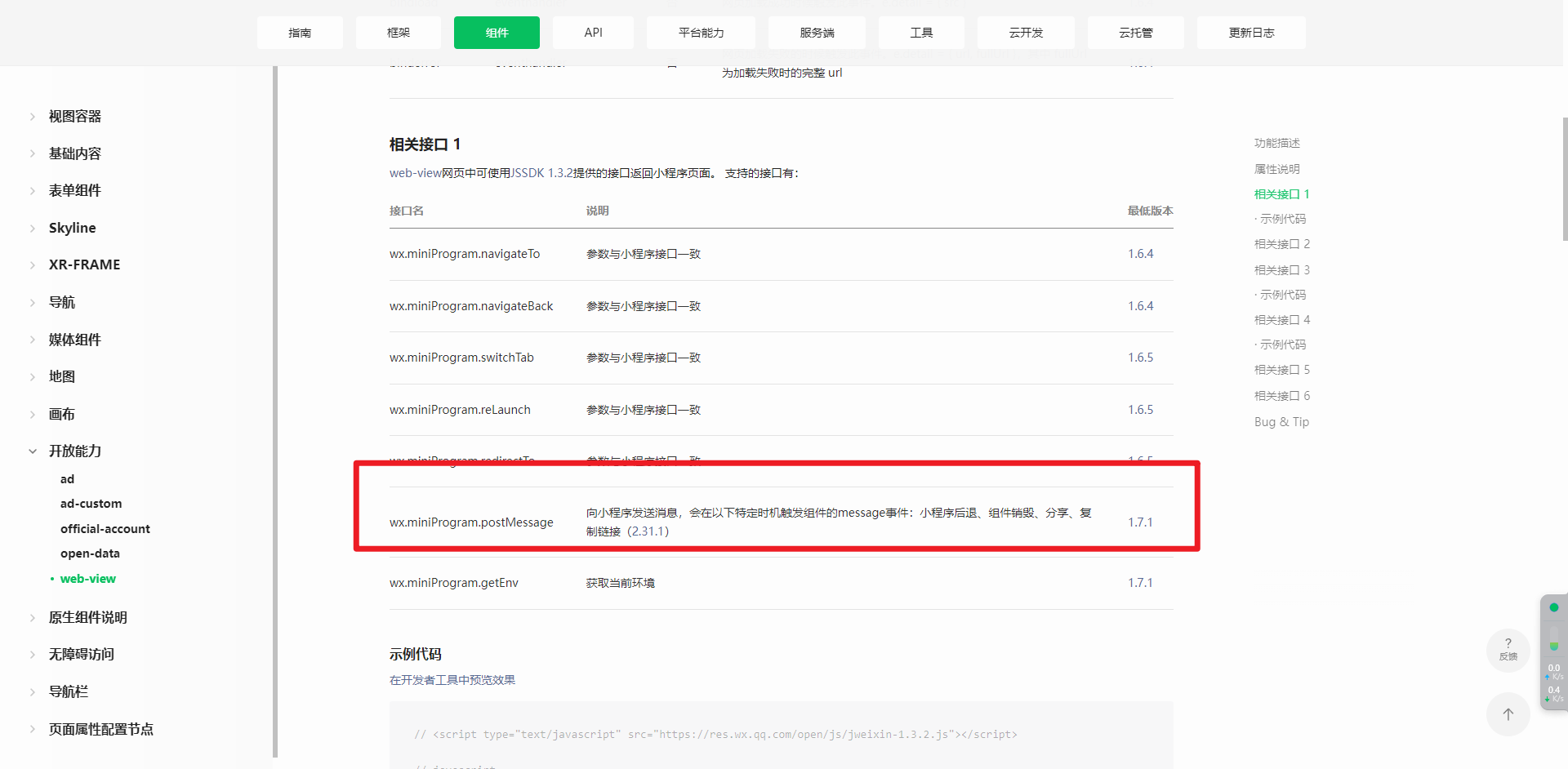Expand the 画布 sidebar section

coord(61,414)
